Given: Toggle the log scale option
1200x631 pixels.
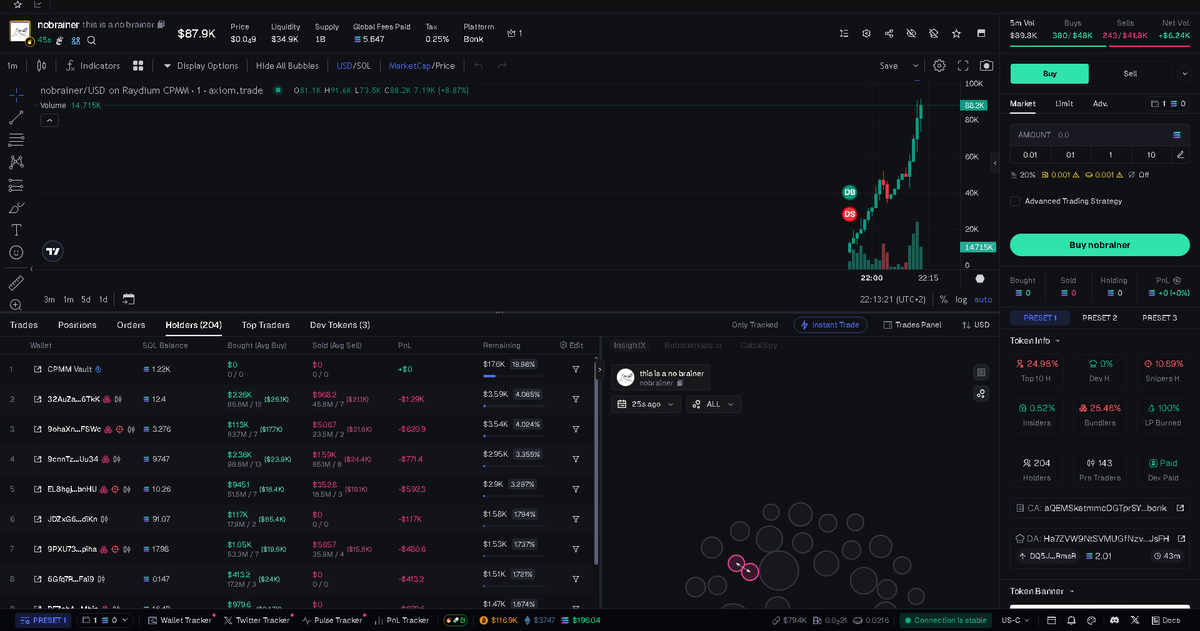Looking at the screenshot, I should pyautogui.click(x=961, y=299).
